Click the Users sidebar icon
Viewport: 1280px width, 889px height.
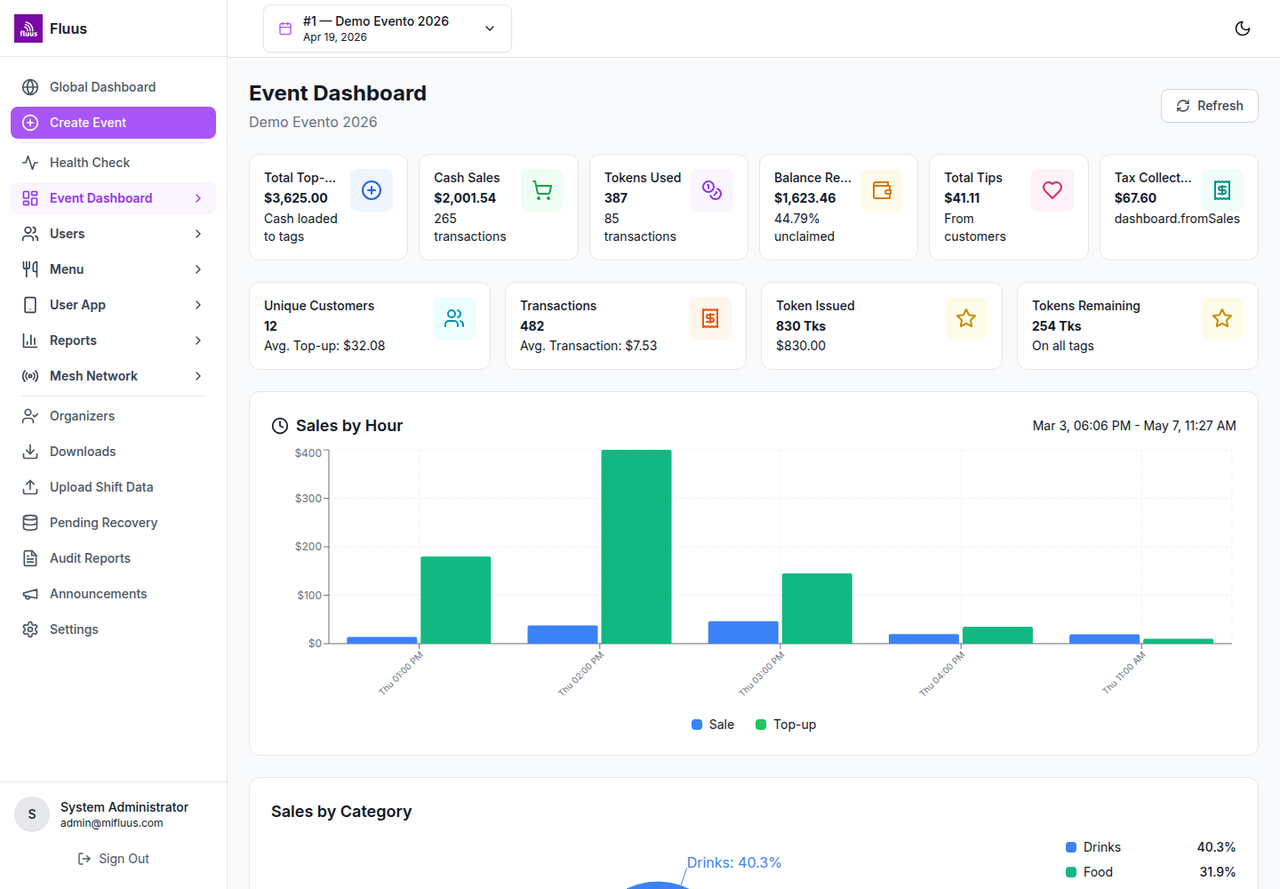coord(30,234)
